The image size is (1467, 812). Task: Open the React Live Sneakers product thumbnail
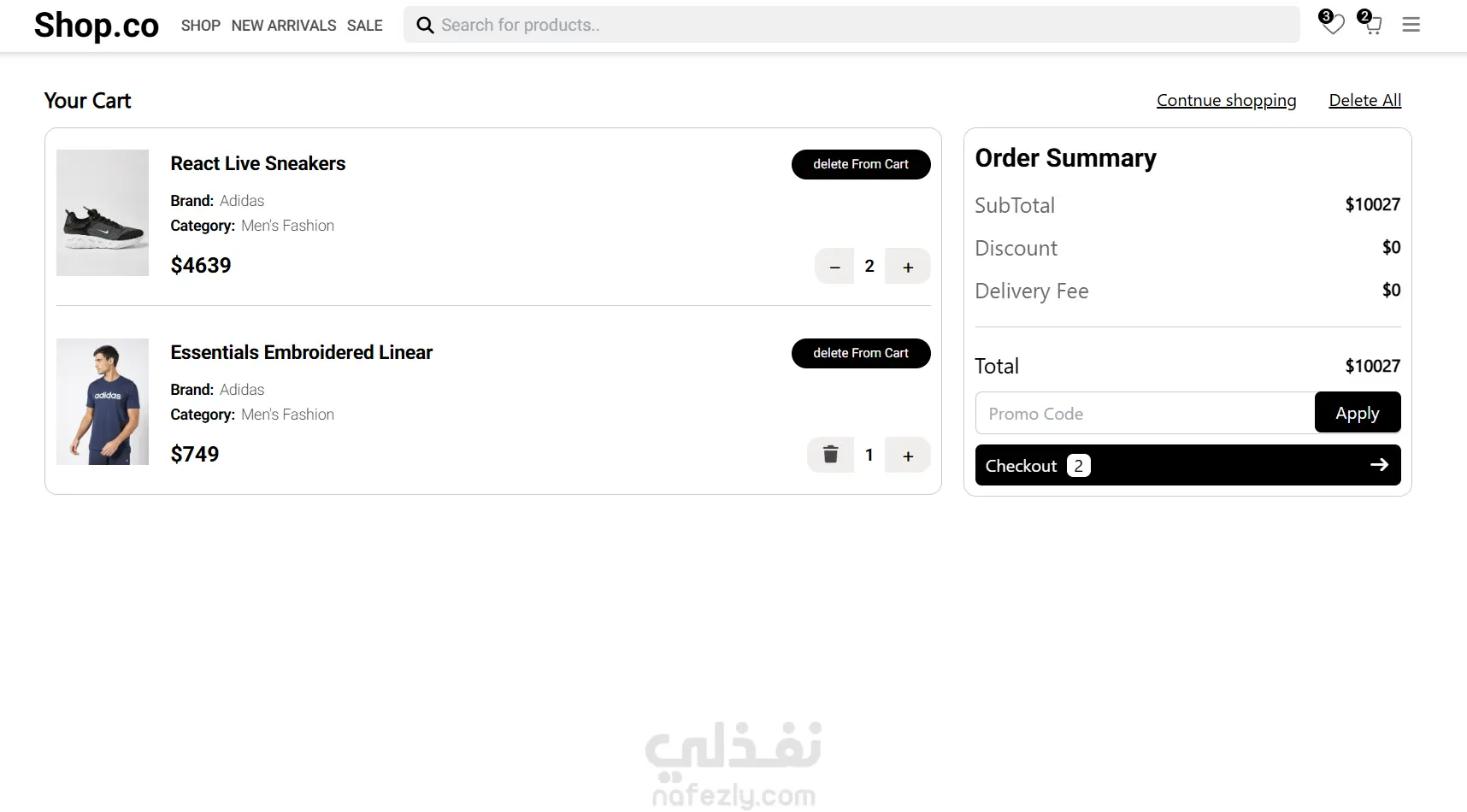pos(103,213)
